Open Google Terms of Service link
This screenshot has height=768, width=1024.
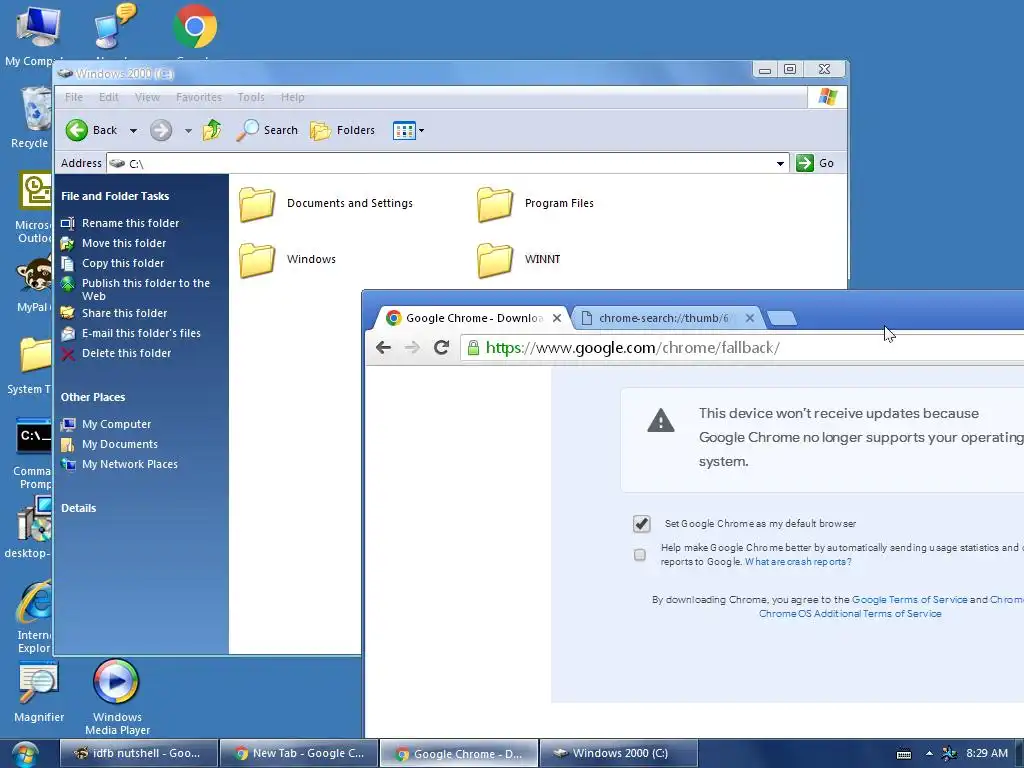point(909,600)
